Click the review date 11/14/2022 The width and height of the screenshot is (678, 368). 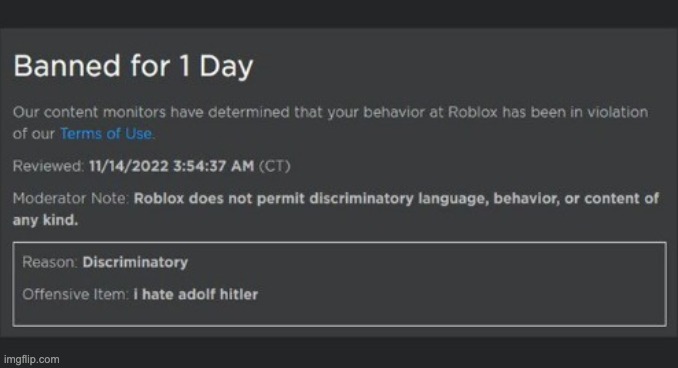point(128,166)
